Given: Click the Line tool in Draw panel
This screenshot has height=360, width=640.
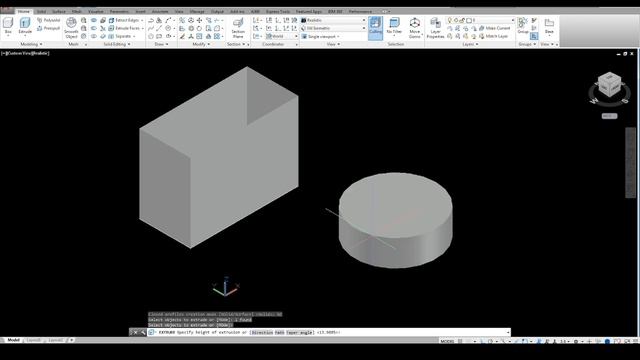Looking at the screenshot, I should pyautogui.click(x=159, y=28).
